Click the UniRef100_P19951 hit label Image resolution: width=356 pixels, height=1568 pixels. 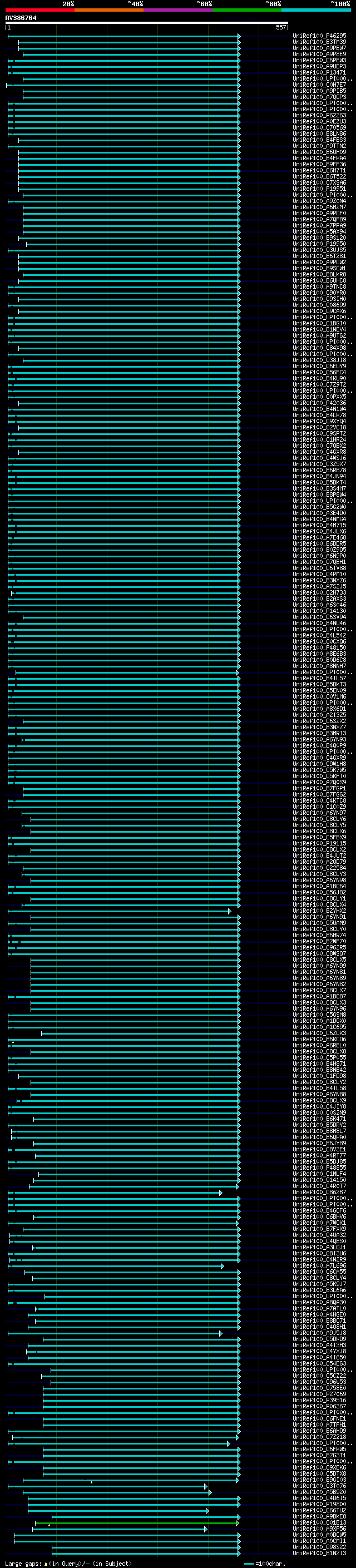pyautogui.click(x=319, y=189)
